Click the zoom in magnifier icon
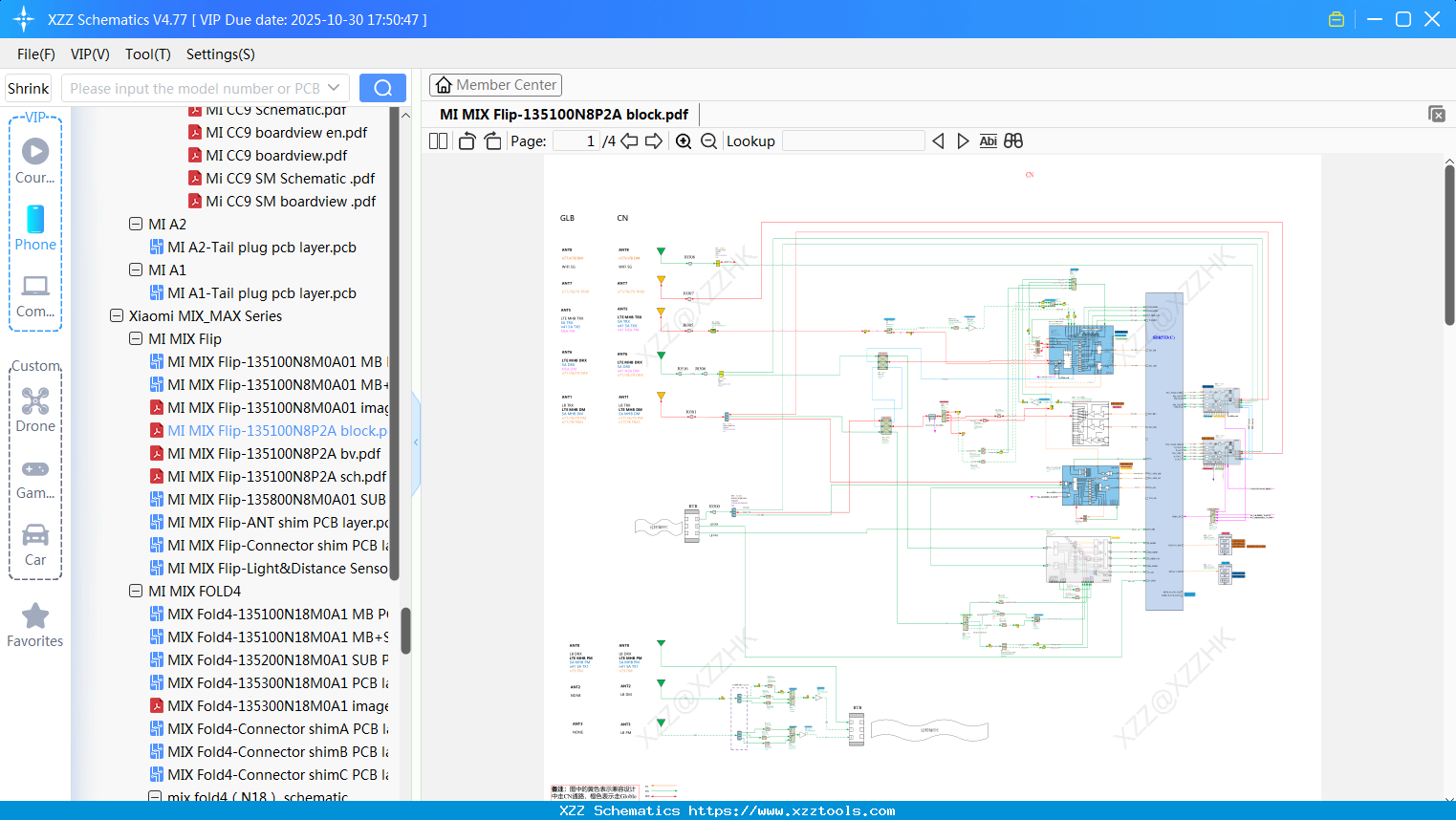Viewport: 1456px width, 820px height. [x=684, y=141]
